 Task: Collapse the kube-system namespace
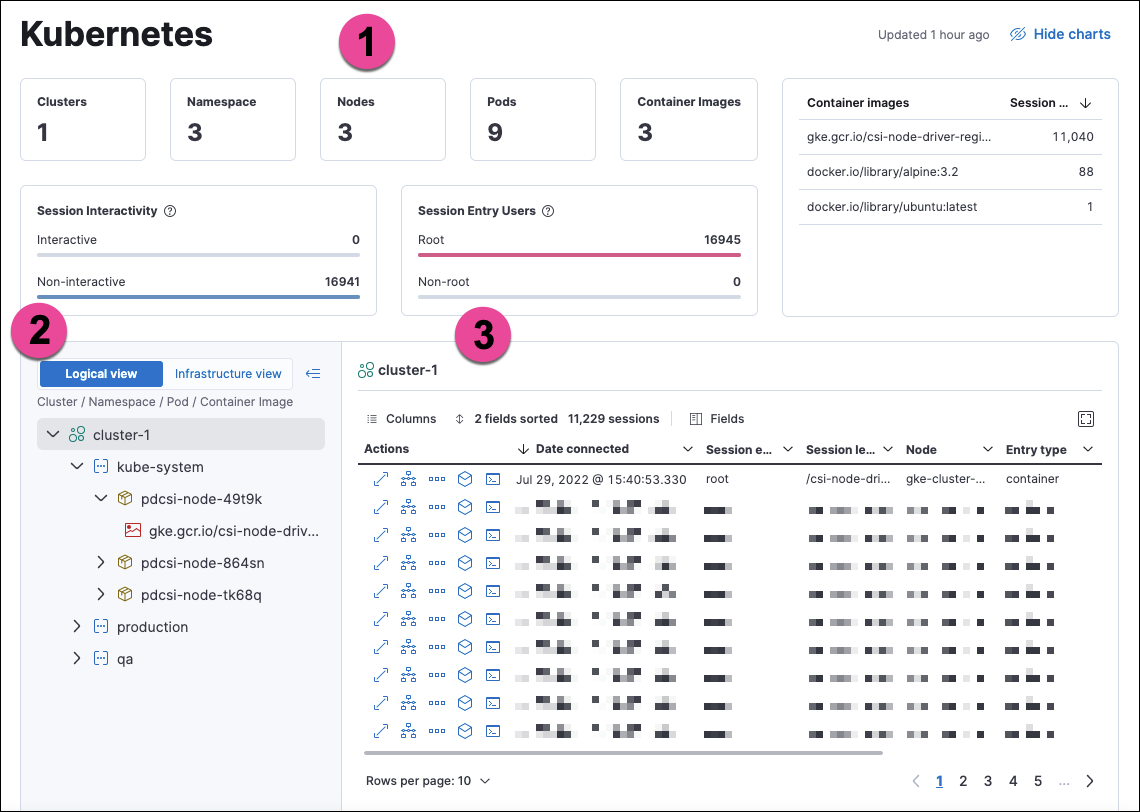[x=77, y=466]
